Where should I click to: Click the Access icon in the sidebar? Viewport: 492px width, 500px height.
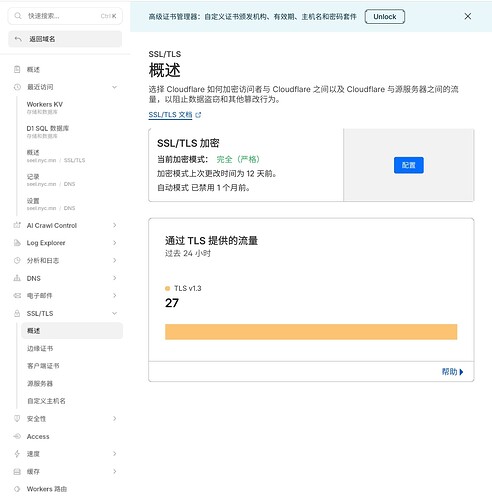point(17,436)
